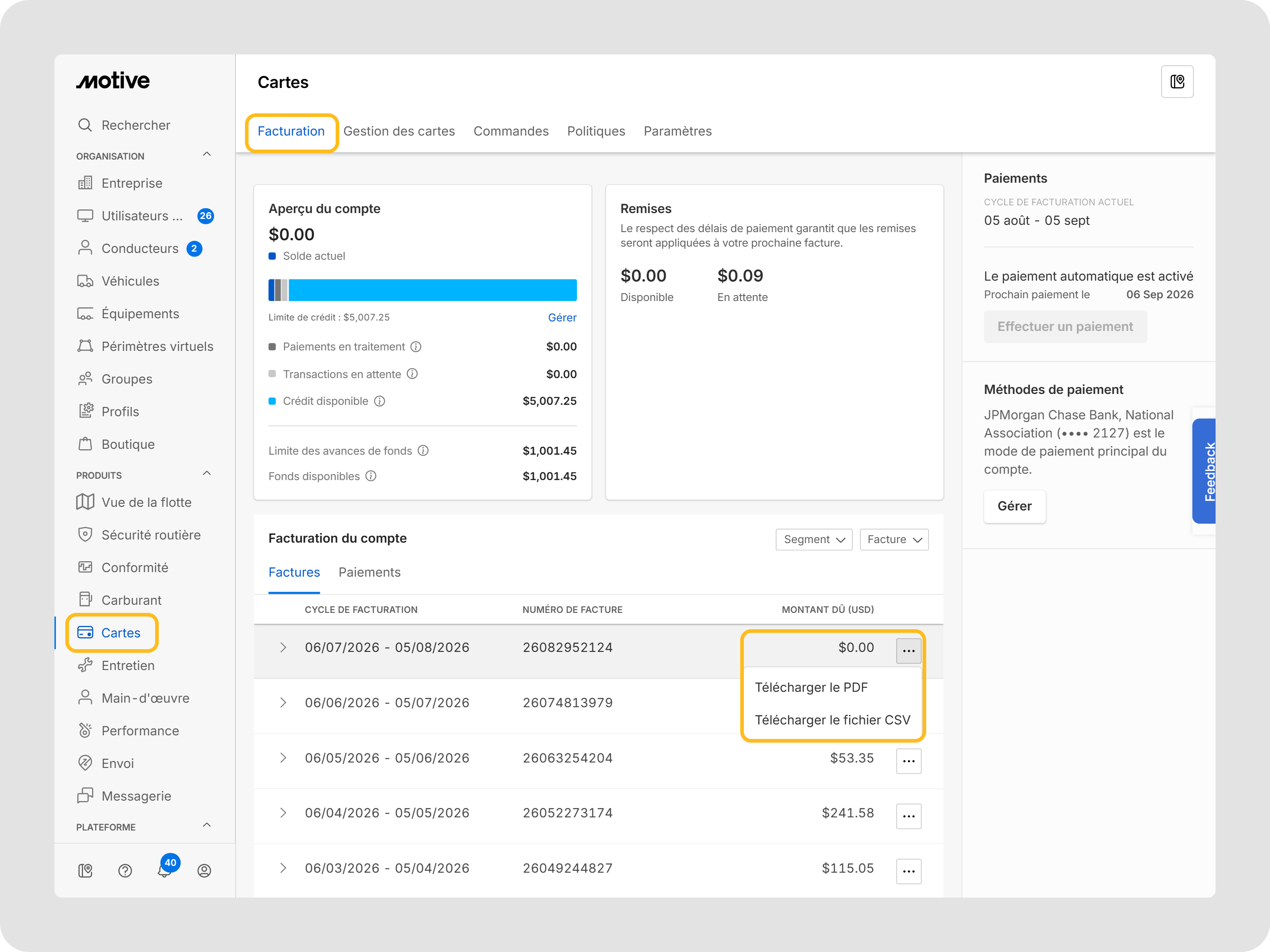Select the Vue de la flotte map icon
1270x952 pixels.
85,502
